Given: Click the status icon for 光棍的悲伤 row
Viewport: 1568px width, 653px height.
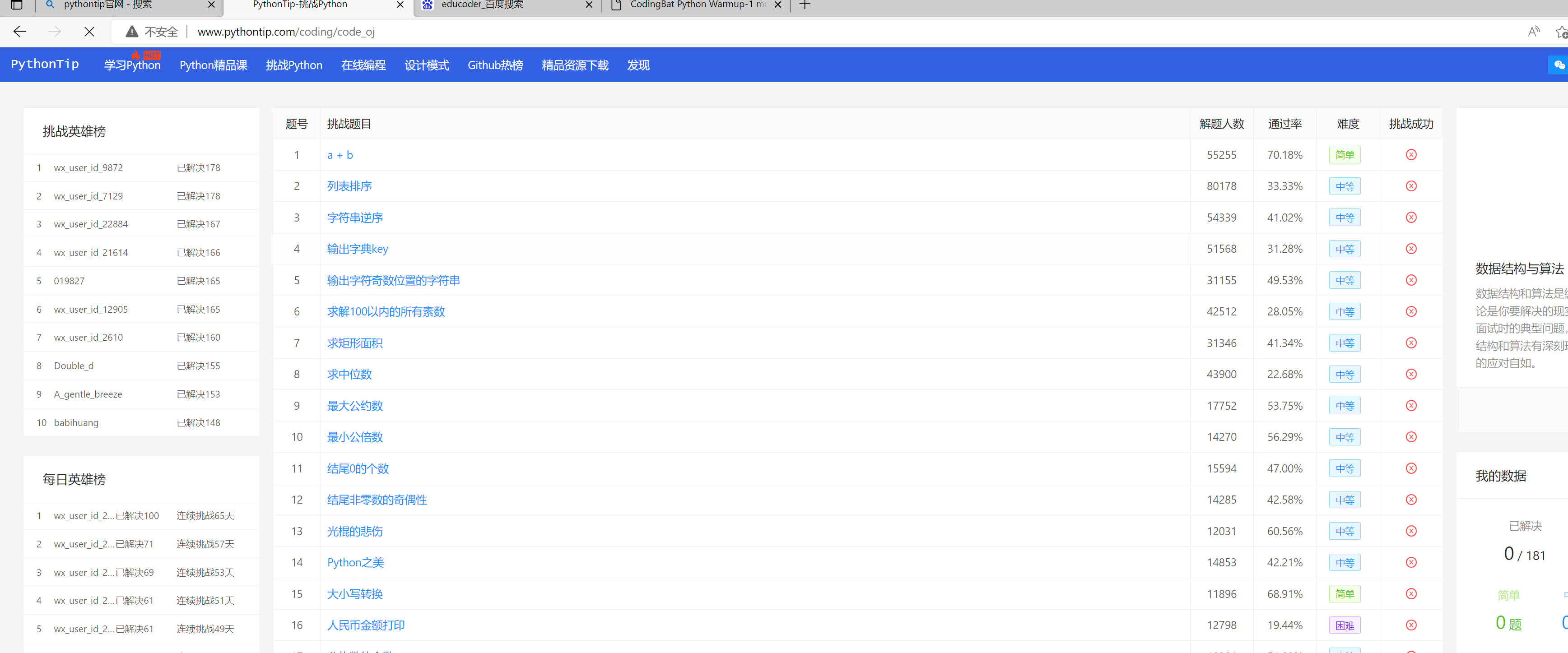Looking at the screenshot, I should click(x=1411, y=531).
